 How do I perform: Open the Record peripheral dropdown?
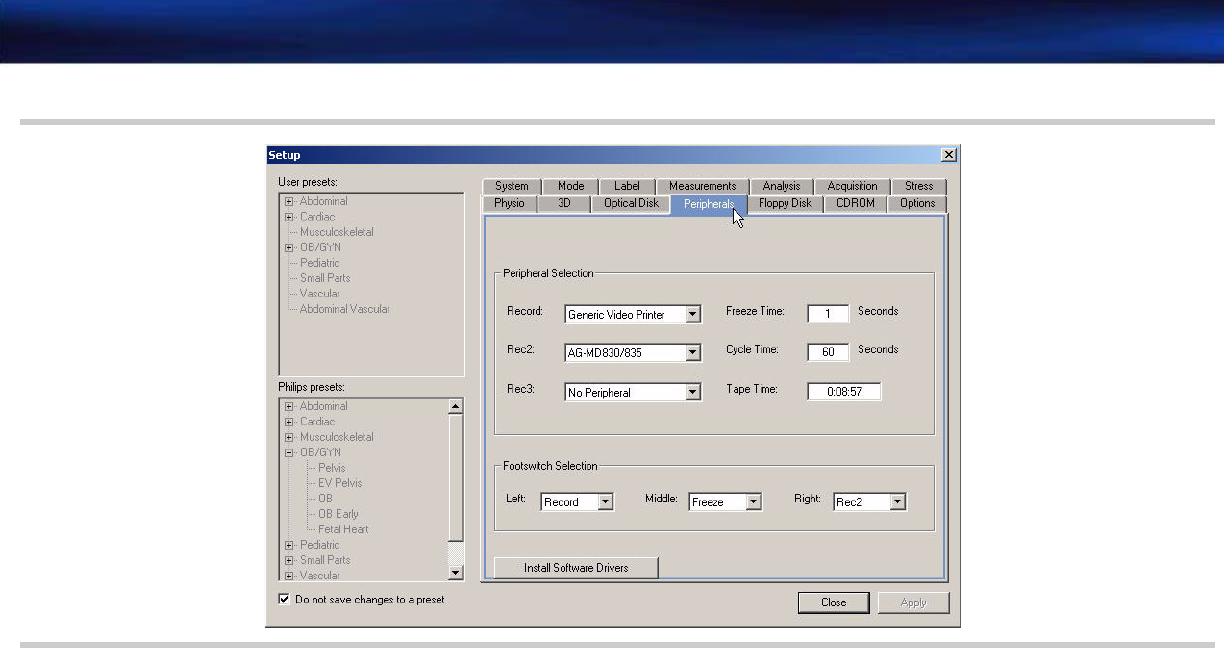point(693,315)
